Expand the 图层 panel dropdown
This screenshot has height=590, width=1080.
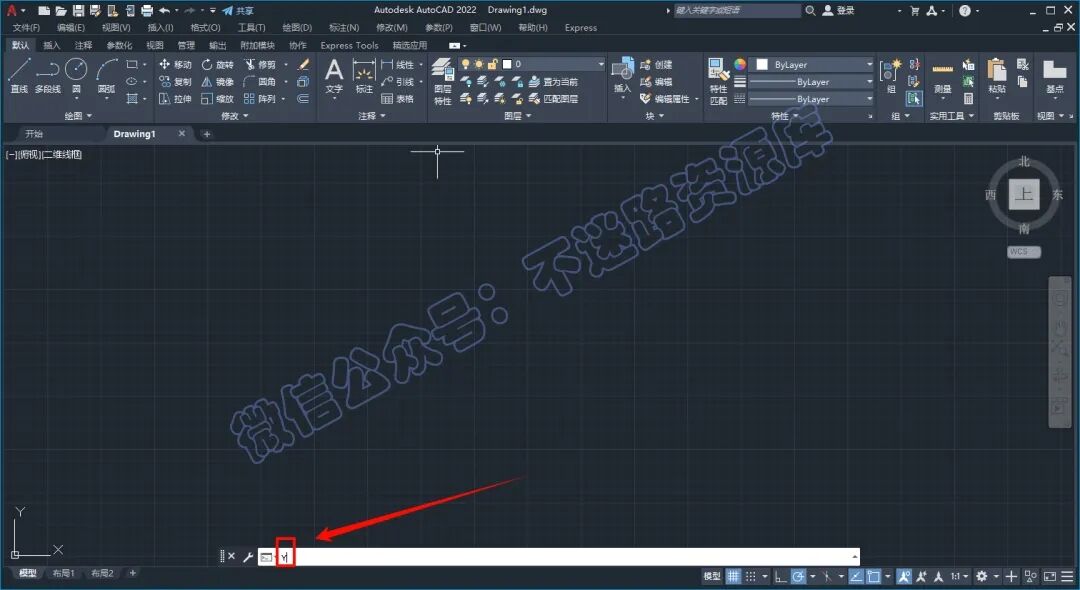tap(518, 116)
